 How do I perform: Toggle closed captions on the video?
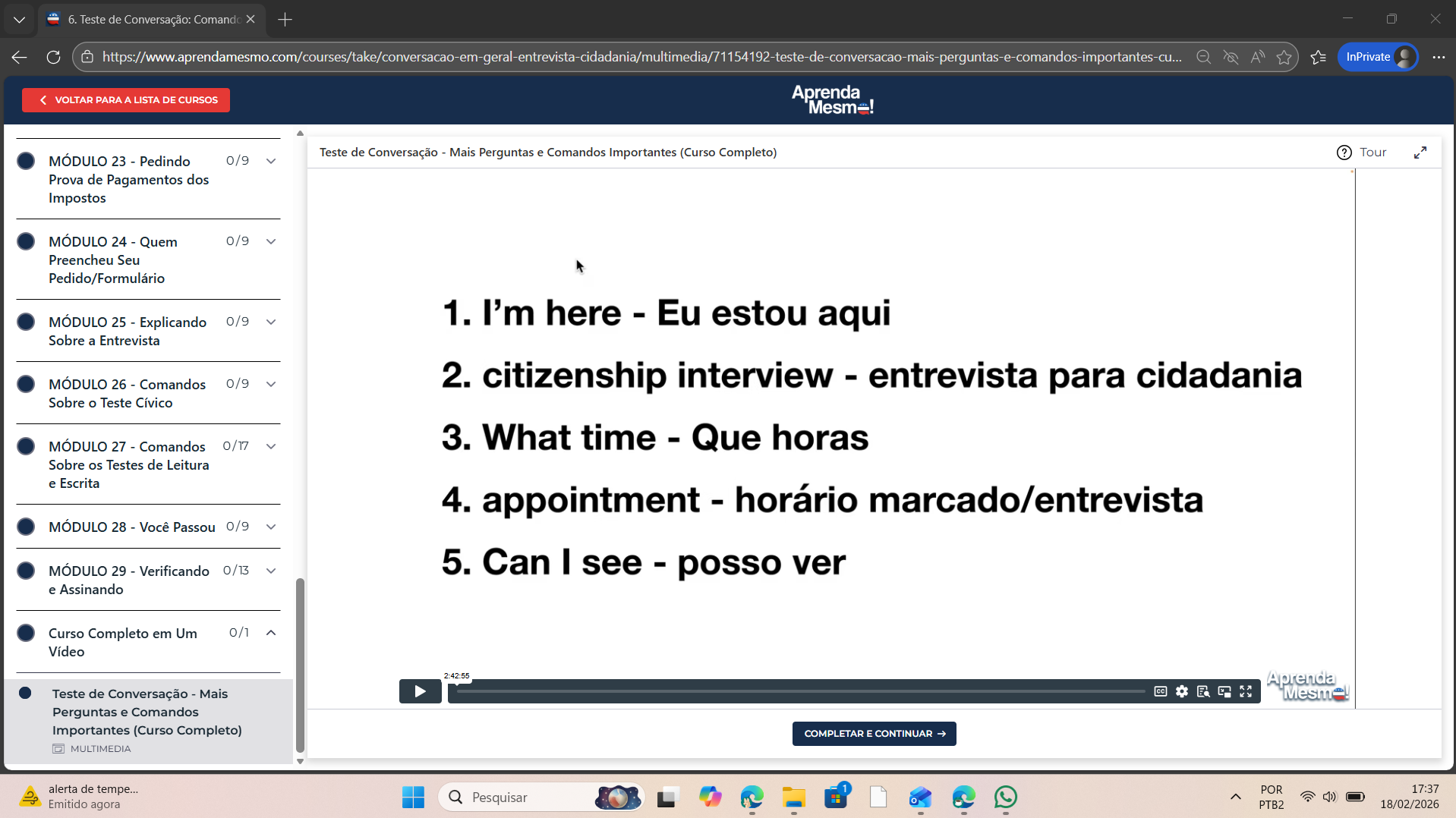click(1160, 691)
